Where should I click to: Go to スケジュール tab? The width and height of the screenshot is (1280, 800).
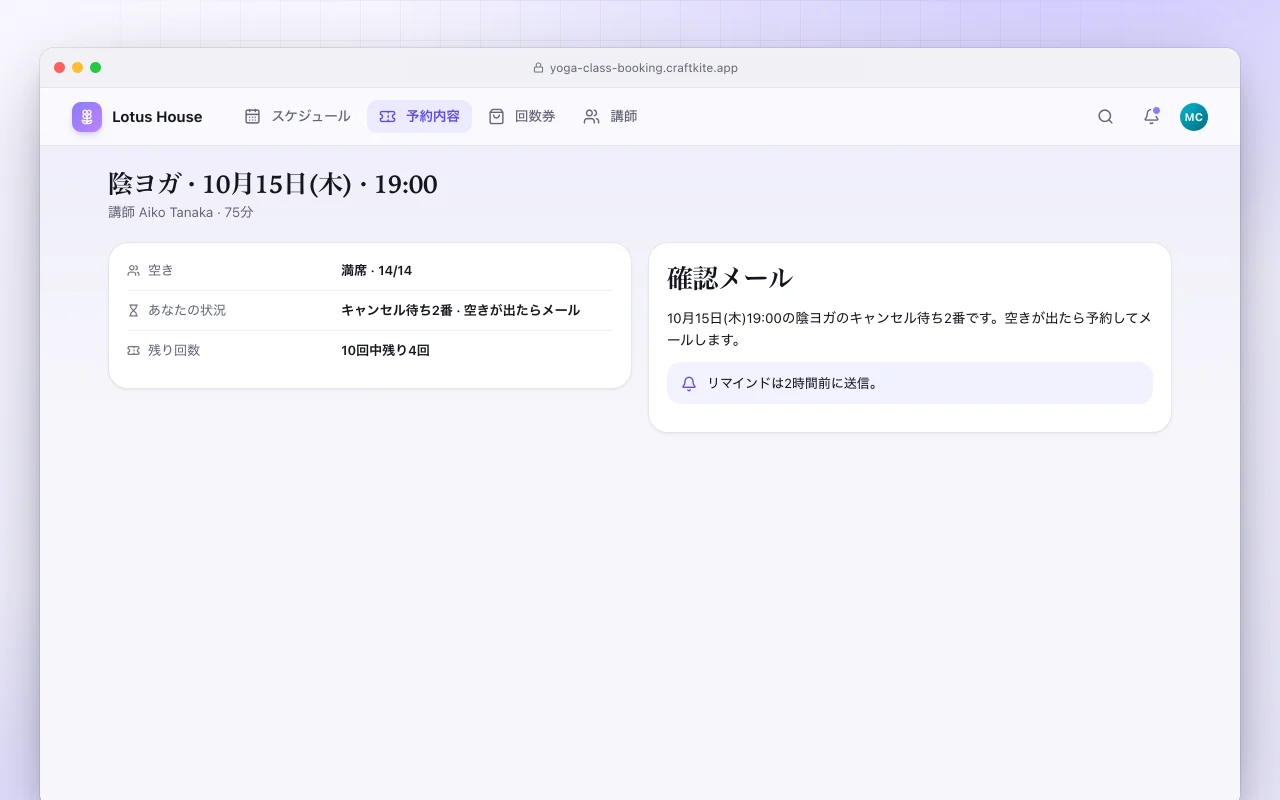[298, 116]
